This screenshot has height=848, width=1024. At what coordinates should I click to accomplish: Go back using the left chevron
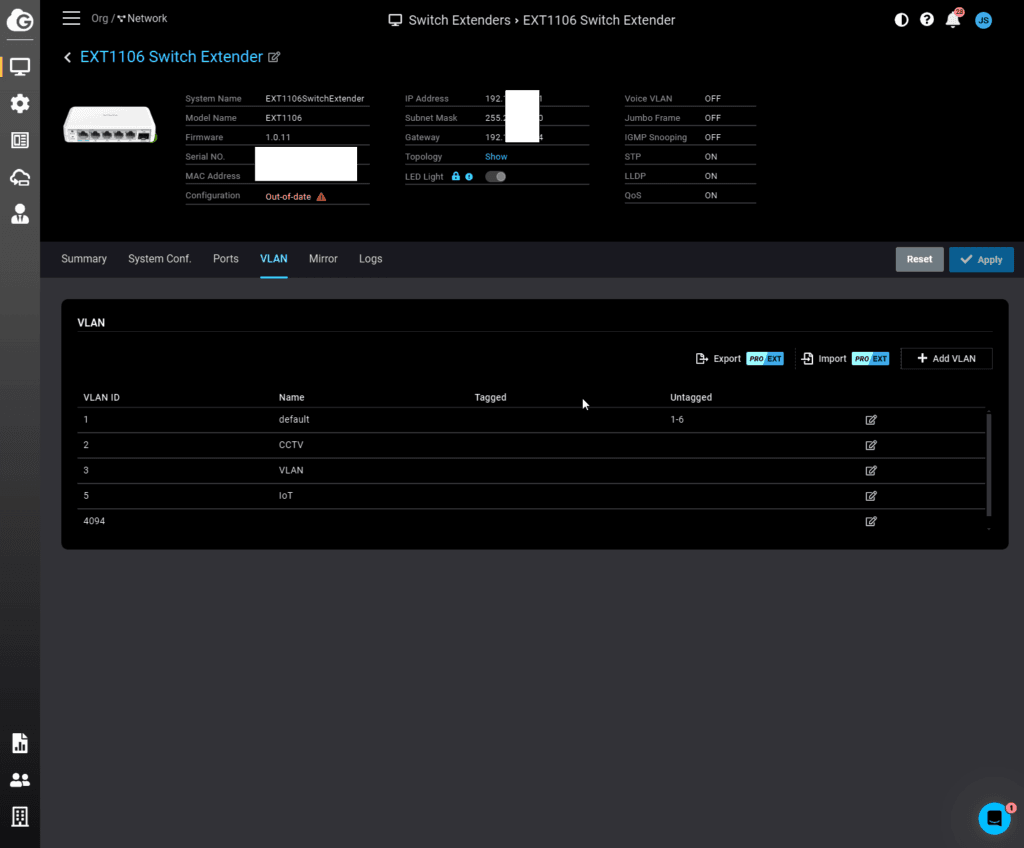[x=68, y=58]
